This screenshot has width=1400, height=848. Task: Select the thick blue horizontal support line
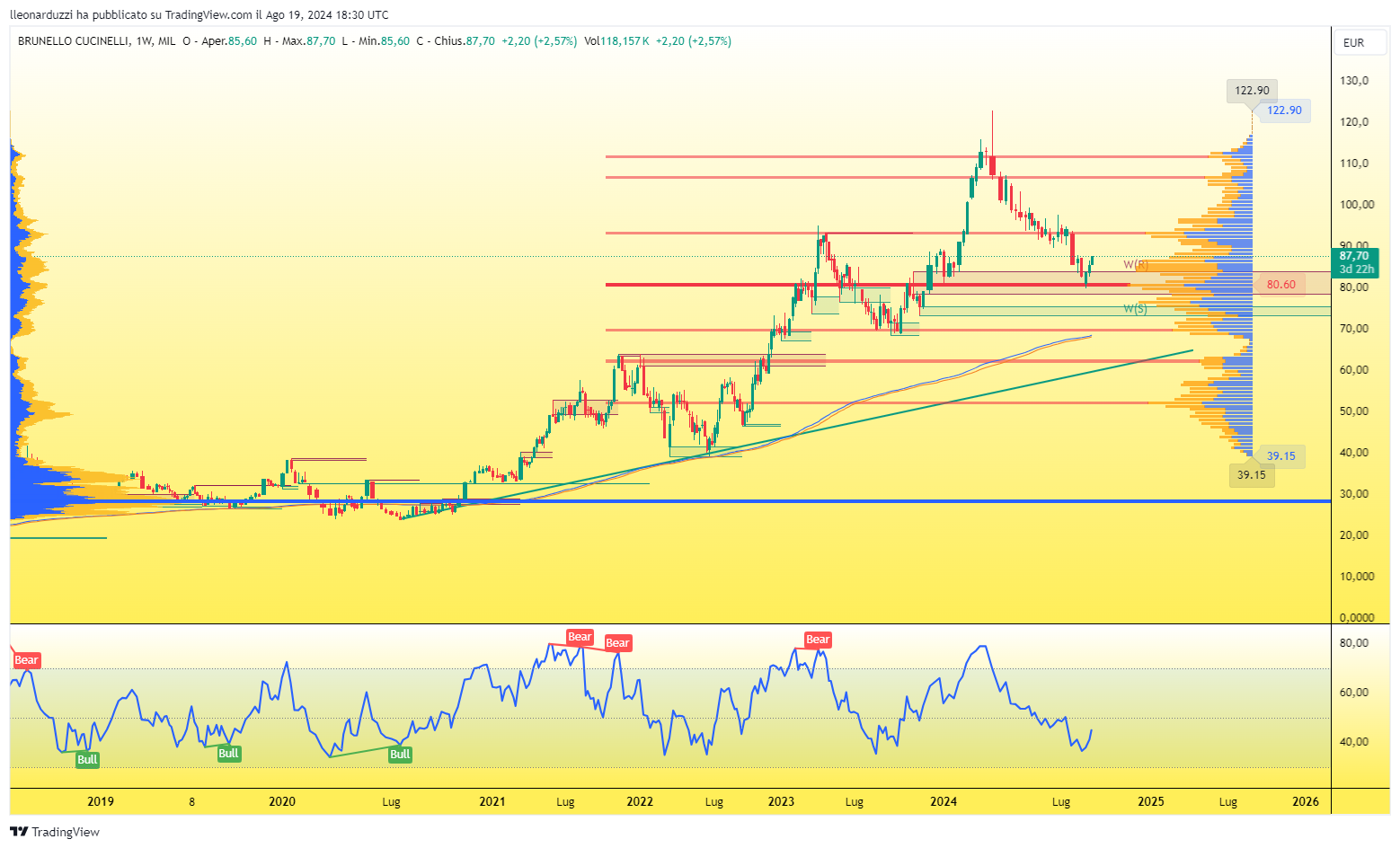[670, 501]
